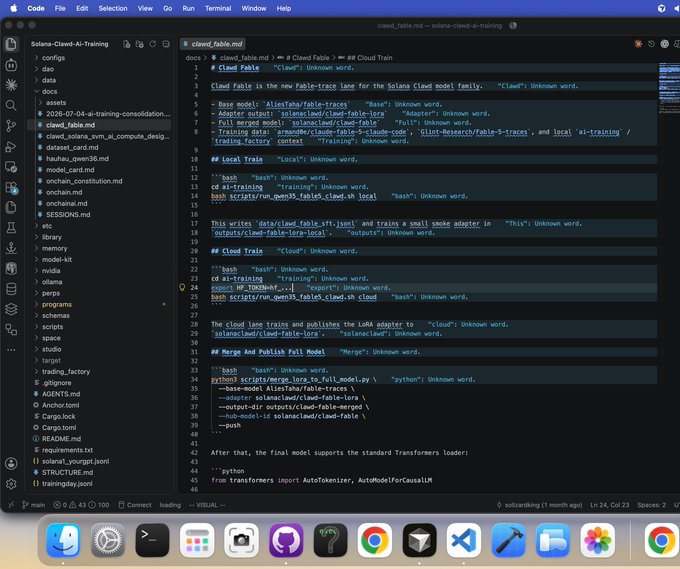Select the clawd_fable.md editor tab

pyautogui.click(x=212, y=44)
